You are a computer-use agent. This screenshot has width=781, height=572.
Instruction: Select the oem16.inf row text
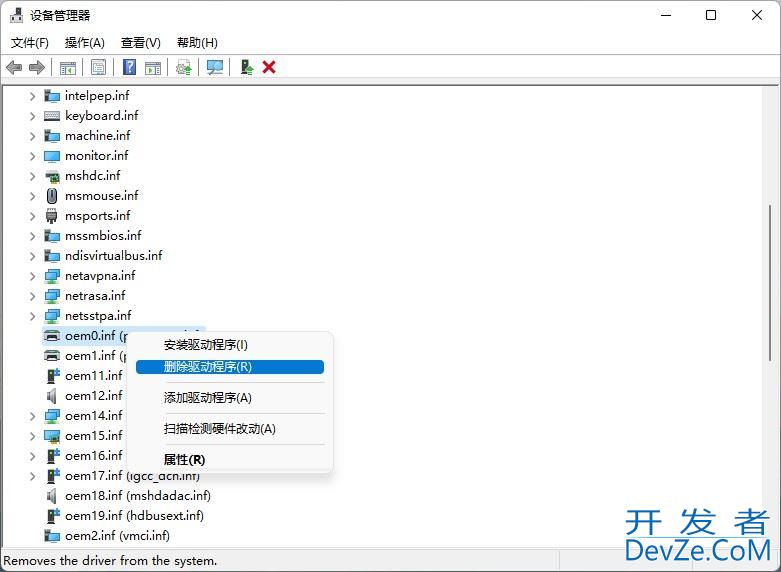[94, 456]
